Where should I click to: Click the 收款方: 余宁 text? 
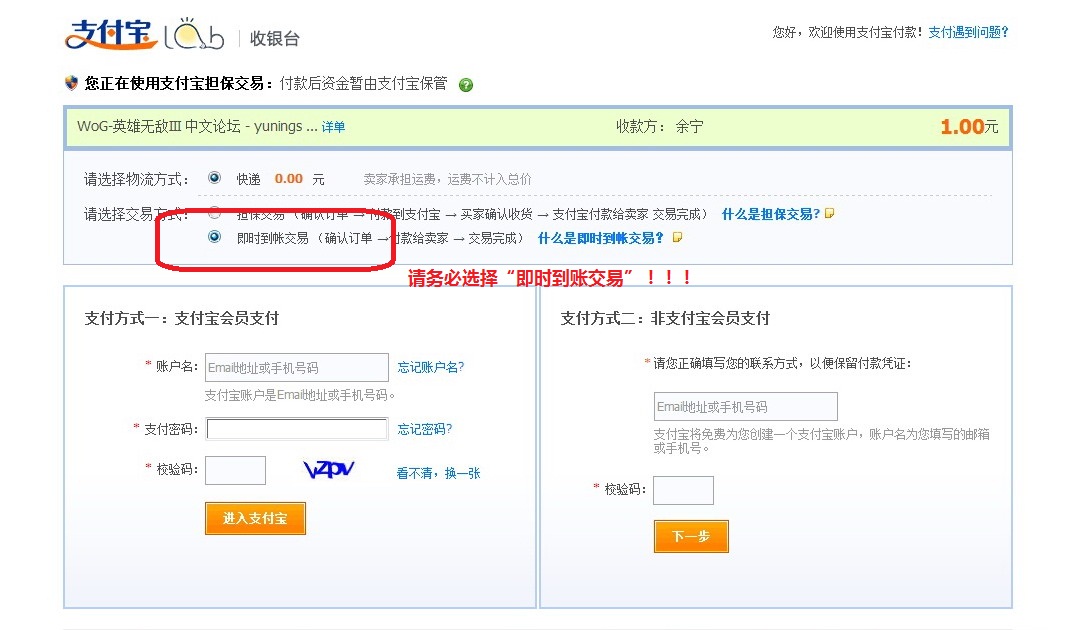click(660, 126)
